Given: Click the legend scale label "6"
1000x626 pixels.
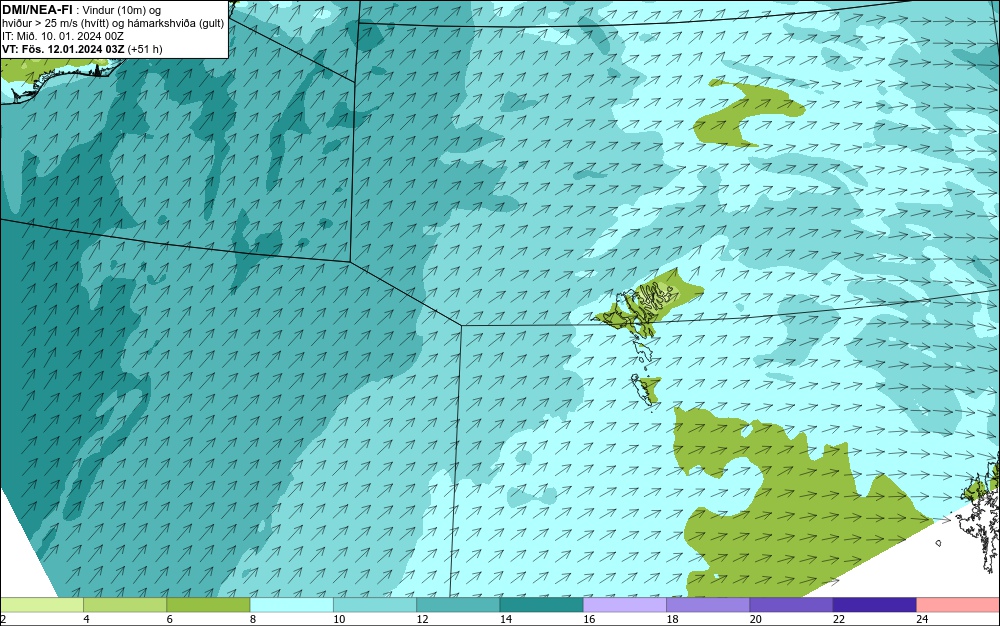Looking at the screenshot, I should (x=169, y=619).
